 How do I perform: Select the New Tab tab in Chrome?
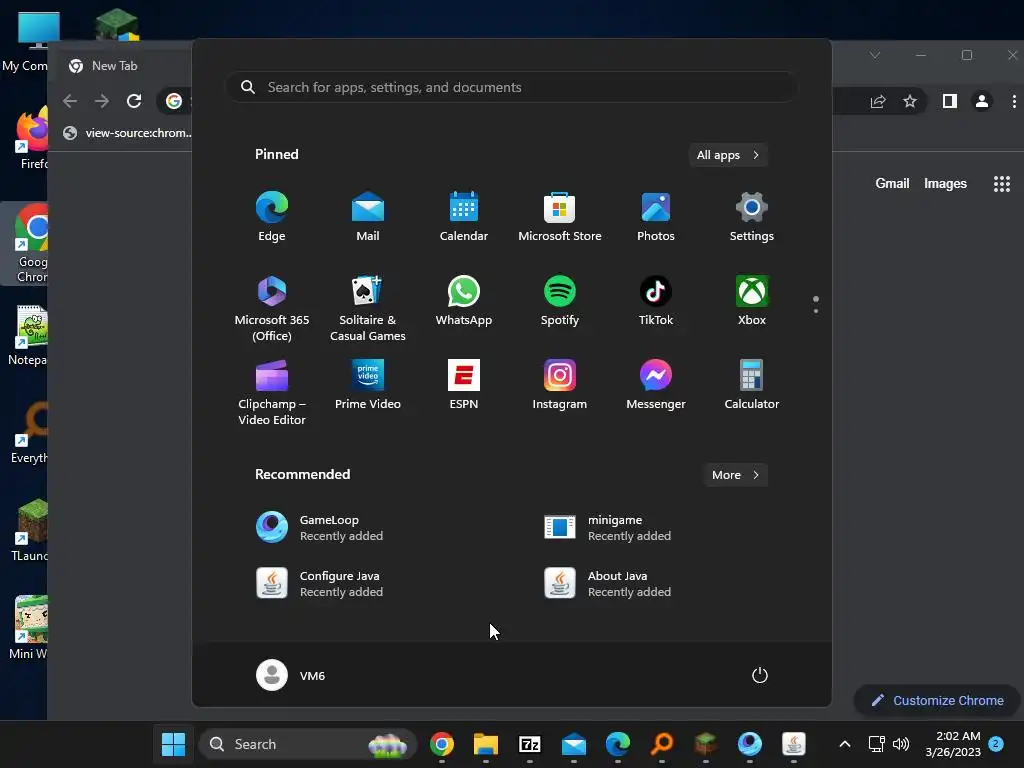click(x=121, y=65)
